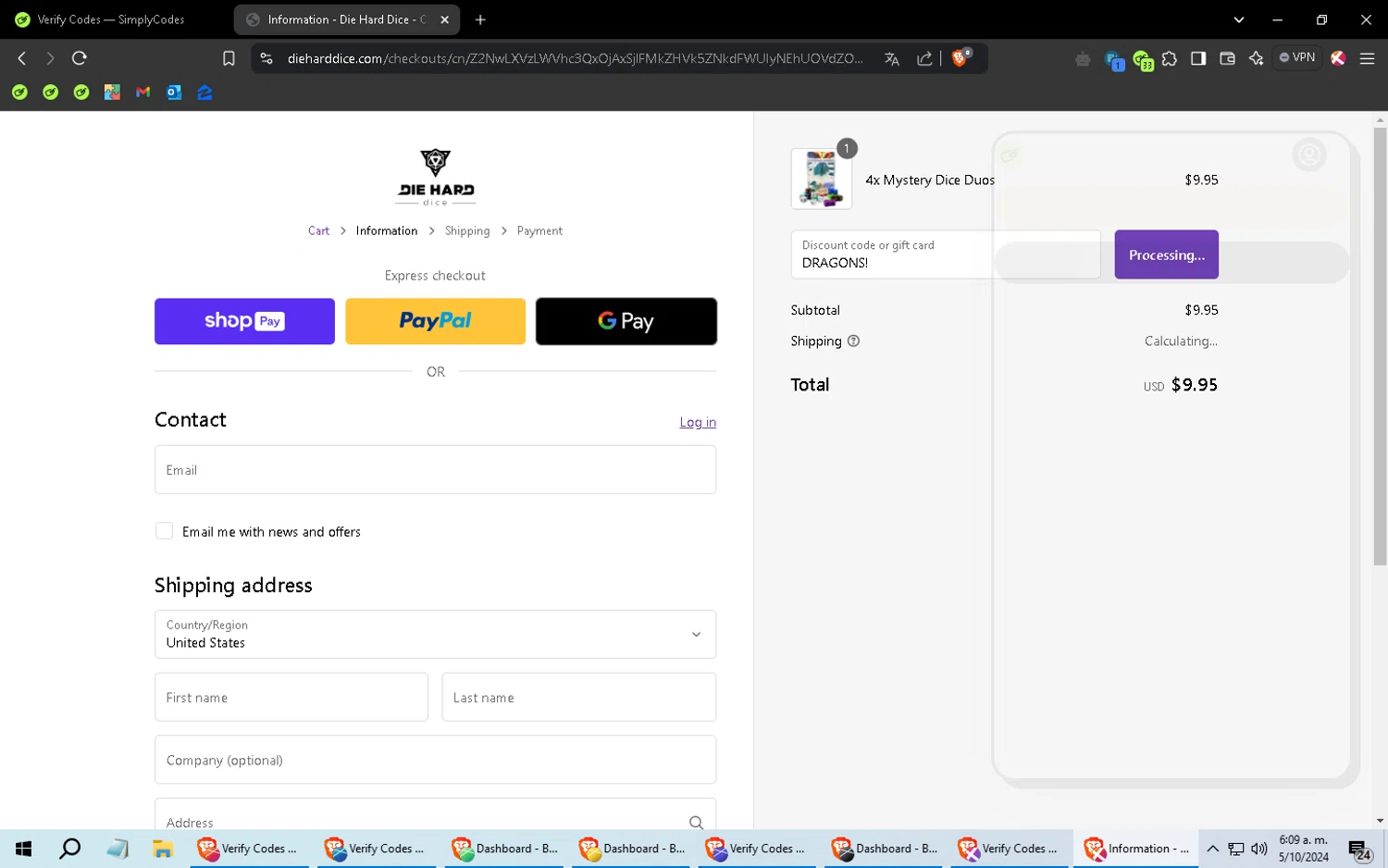Click the Cart breadcrumb link
Image resolution: width=1388 pixels, height=868 pixels.
(318, 231)
